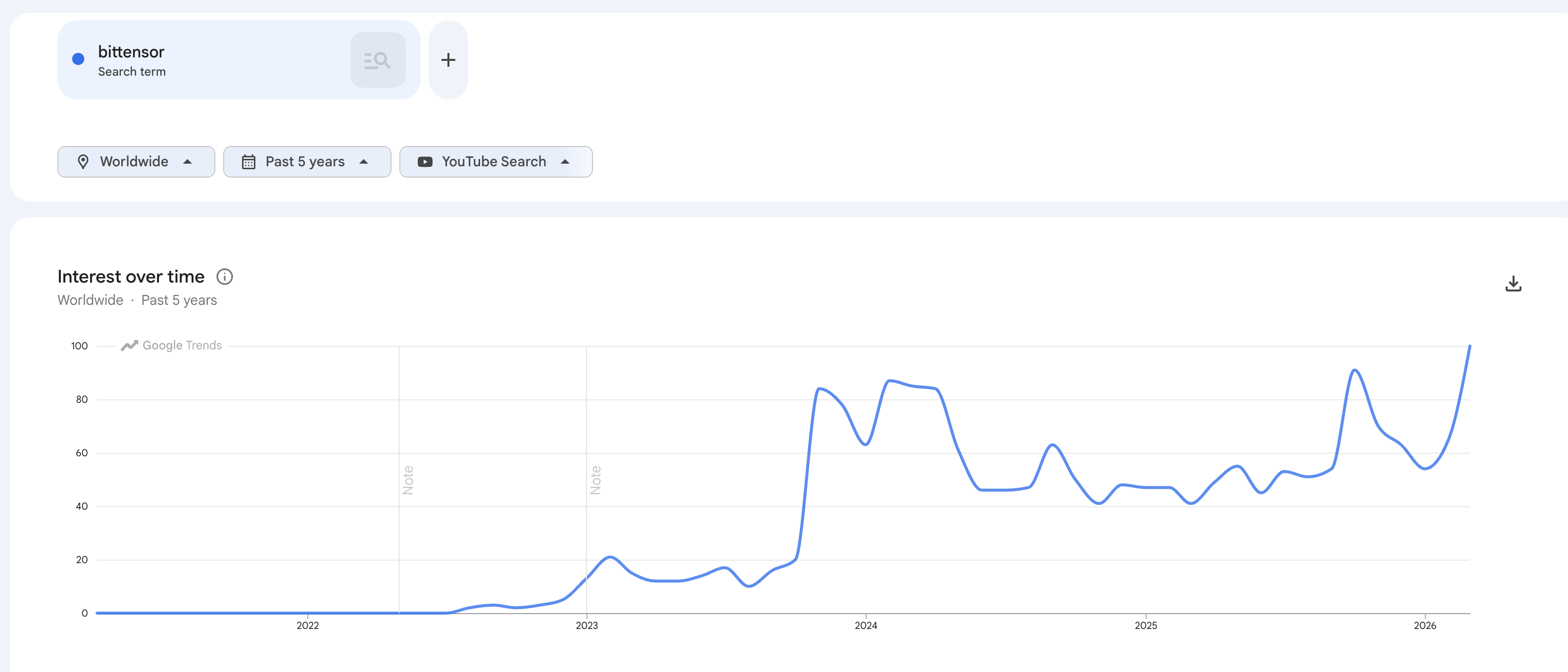Image resolution: width=1568 pixels, height=672 pixels.
Task: Open the YouTube Search source dropdown
Action: pos(495,162)
